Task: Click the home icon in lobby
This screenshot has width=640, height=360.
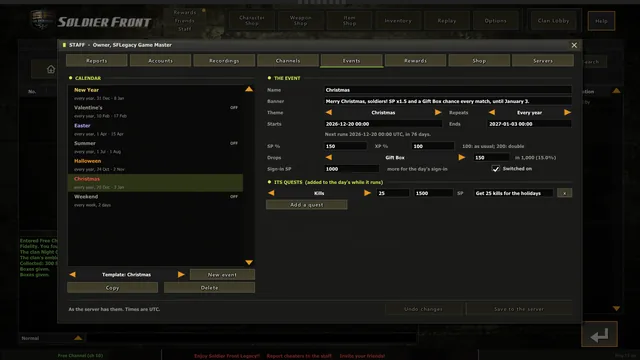Action: tap(51, 69)
